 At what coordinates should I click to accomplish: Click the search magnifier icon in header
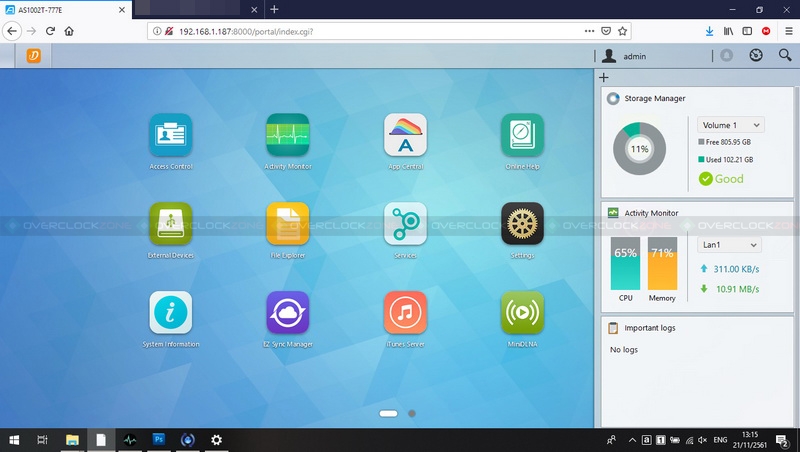point(785,56)
